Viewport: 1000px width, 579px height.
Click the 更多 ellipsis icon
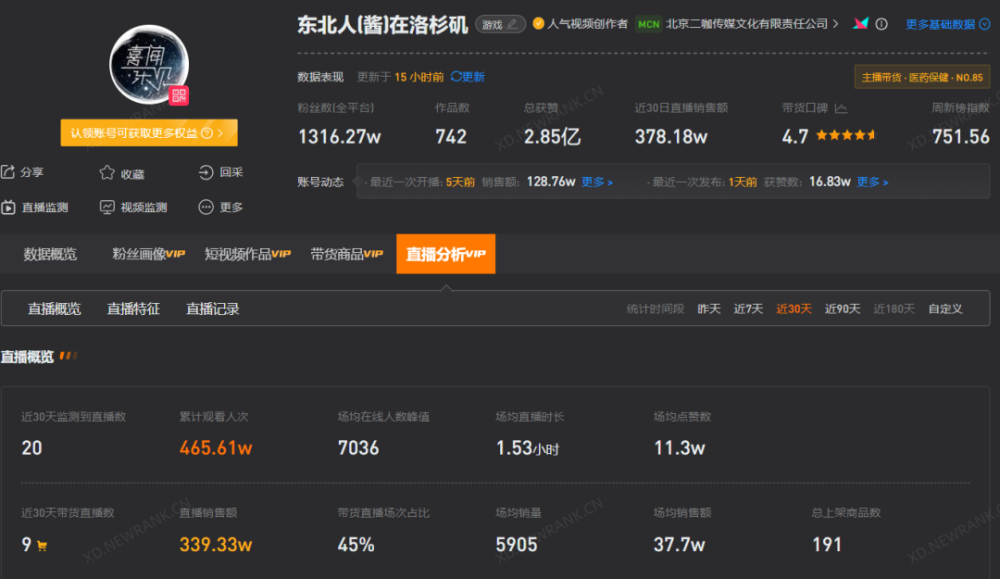(x=205, y=207)
